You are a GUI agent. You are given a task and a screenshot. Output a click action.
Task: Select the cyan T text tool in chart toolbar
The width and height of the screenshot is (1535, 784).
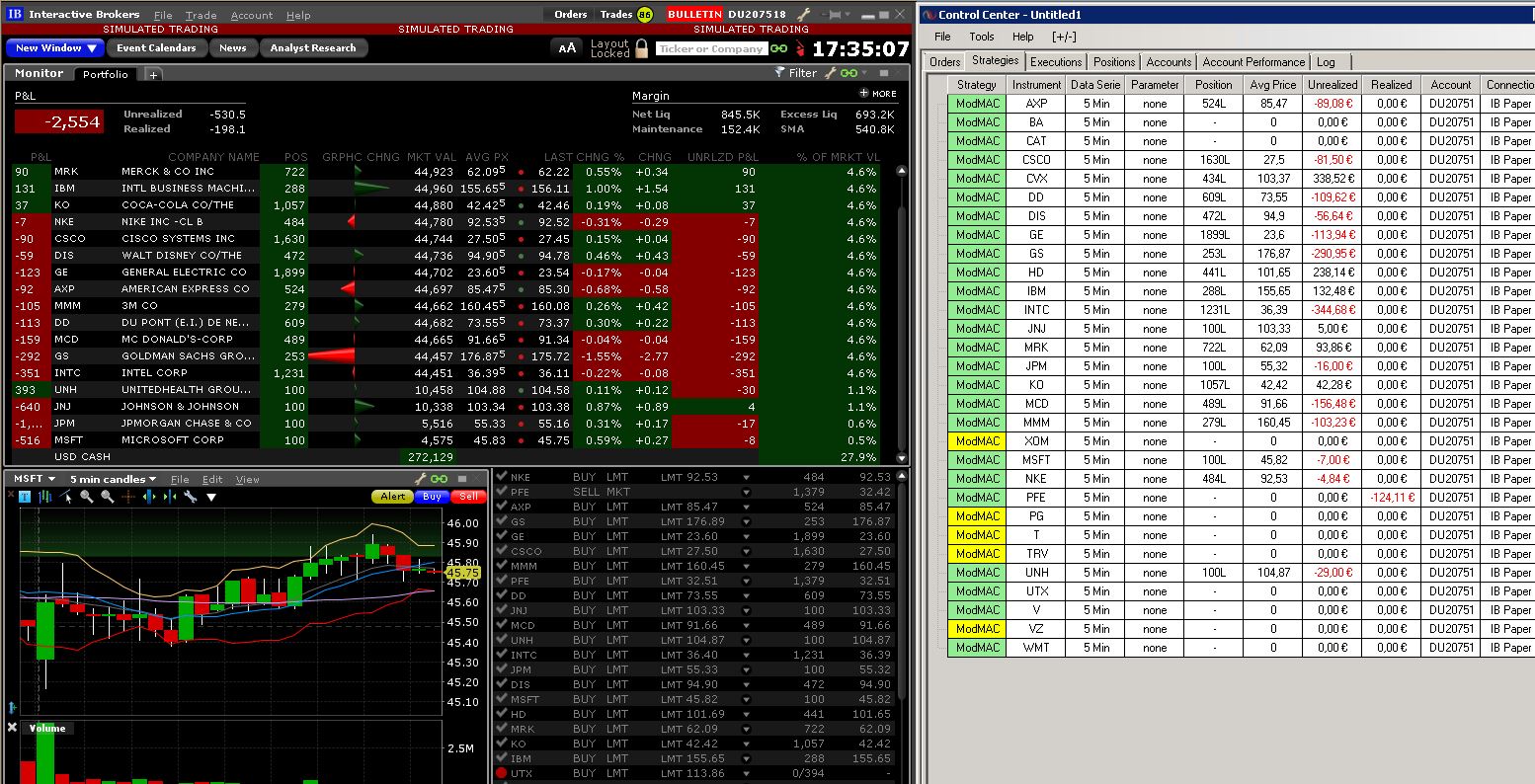[x=25, y=497]
